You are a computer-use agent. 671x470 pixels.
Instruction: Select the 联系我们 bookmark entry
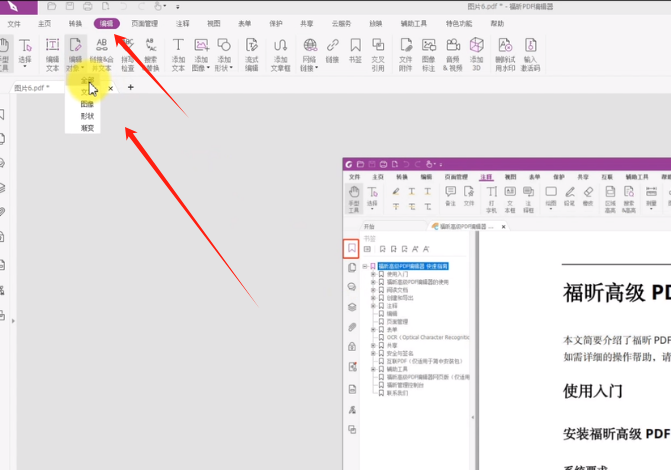click(x=397, y=391)
